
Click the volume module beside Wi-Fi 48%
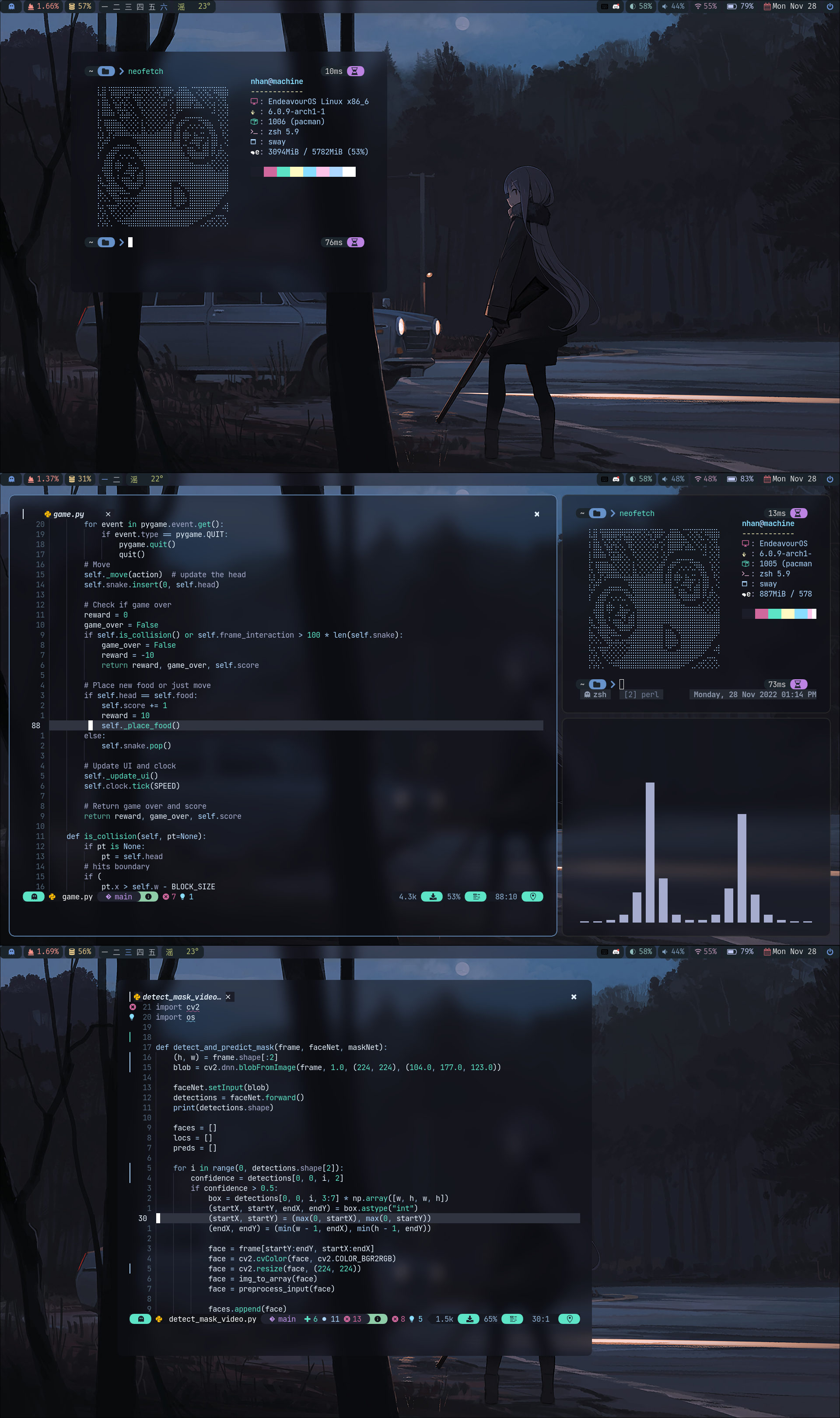673,479
